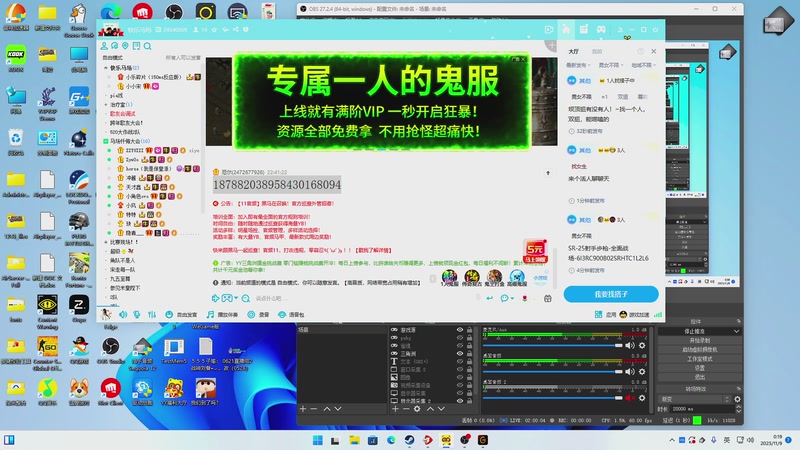Toggle the YY microphone icon

[137, 315]
